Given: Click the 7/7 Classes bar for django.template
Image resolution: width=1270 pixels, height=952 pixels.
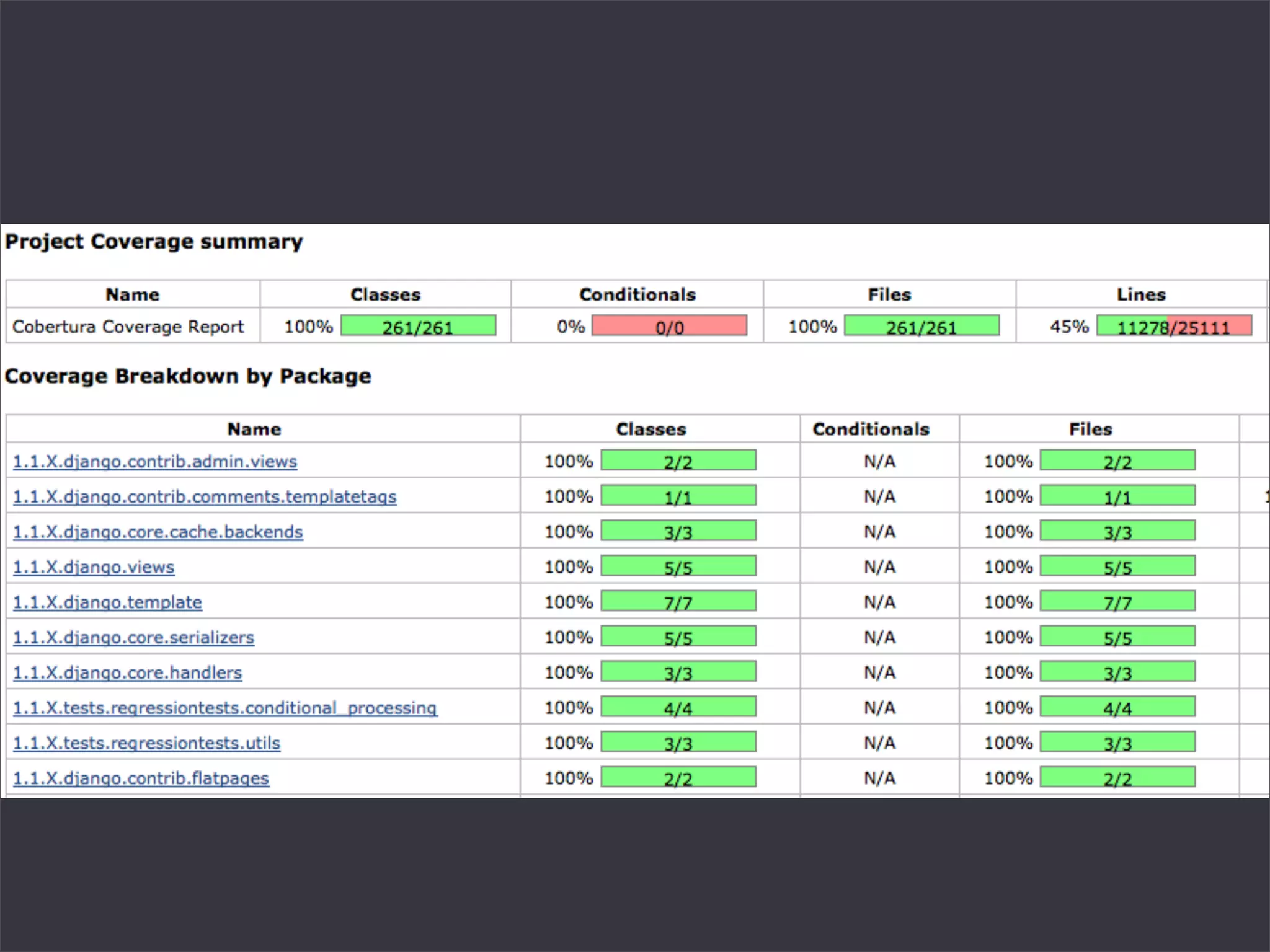Looking at the screenshot, I should click(678, 602).
